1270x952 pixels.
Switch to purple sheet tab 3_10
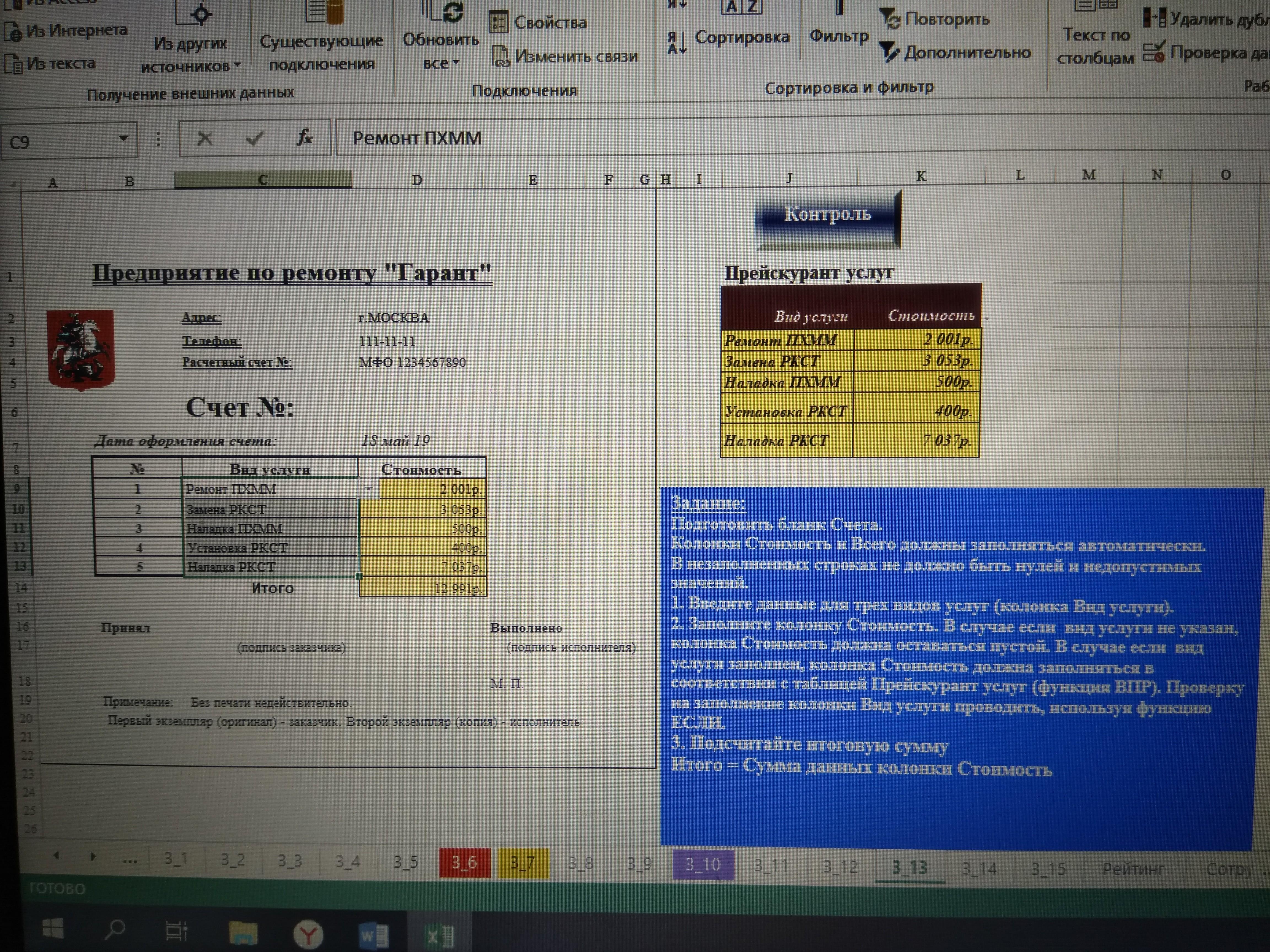[x=703, y=865]
